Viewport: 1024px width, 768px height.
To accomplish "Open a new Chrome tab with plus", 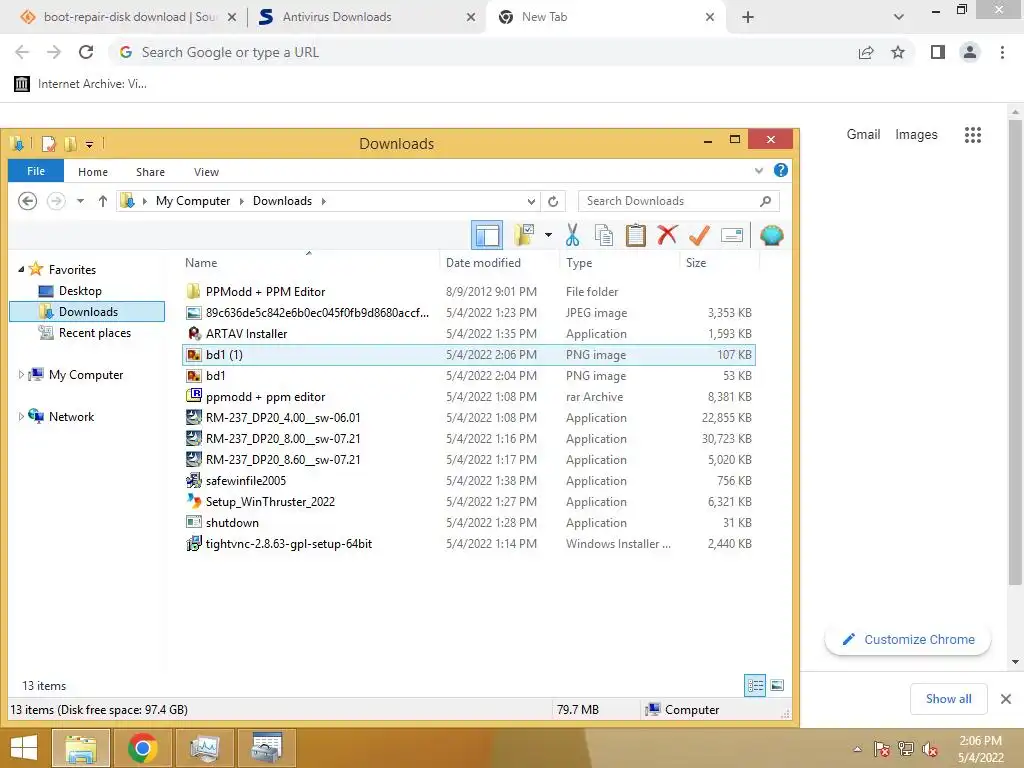I will click(x=748, y=18).
